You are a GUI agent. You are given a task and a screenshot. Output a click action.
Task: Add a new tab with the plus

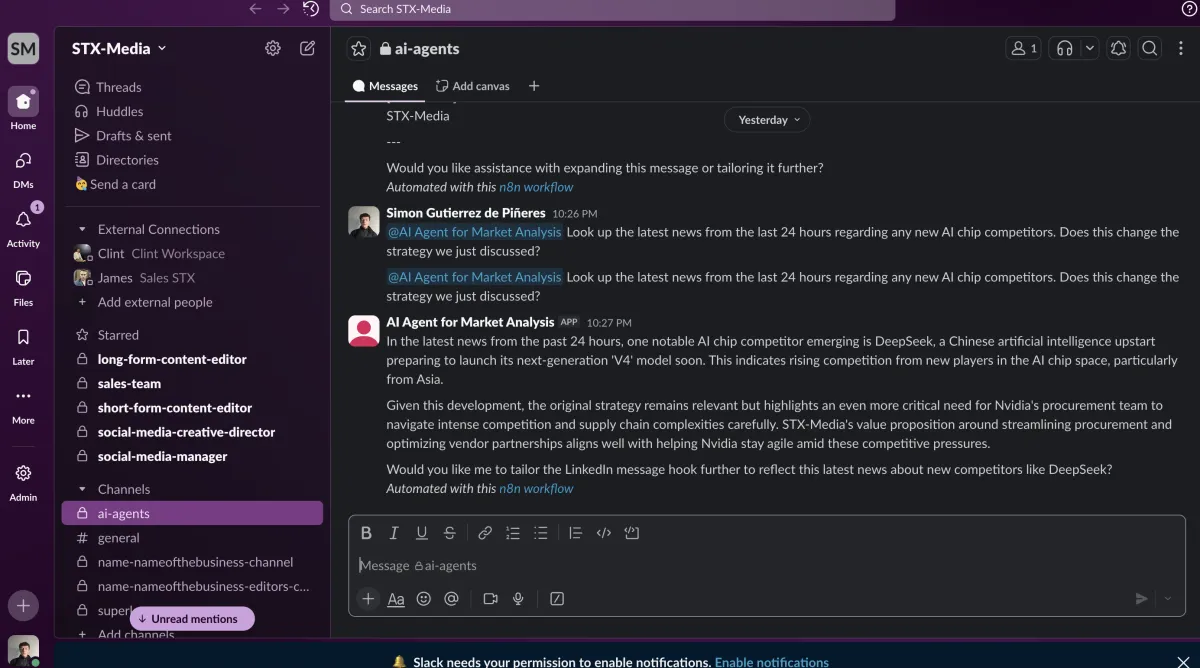(534, 86)
